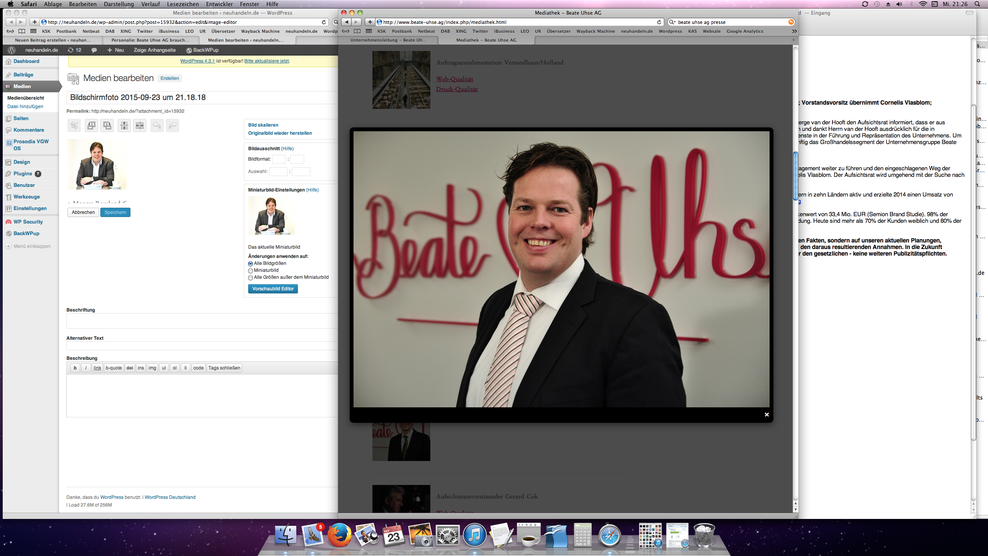Close the photo lightbox with the X
Viewport: 988px width, 556px height.
pyautogui.click(x=767, y=415)
